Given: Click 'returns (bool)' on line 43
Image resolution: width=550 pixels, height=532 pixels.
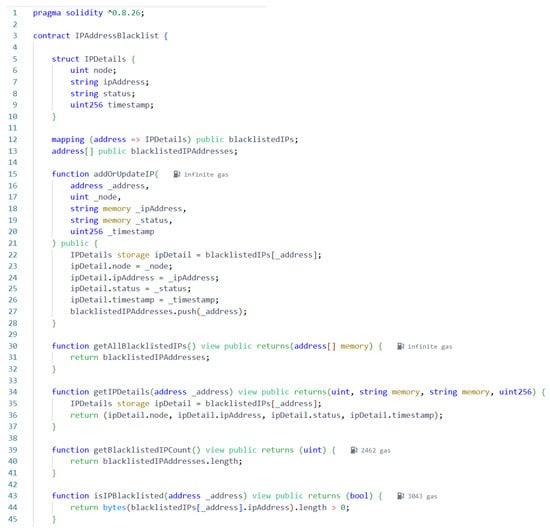Looking at the screenshot, I should click(x=340, y=496).
